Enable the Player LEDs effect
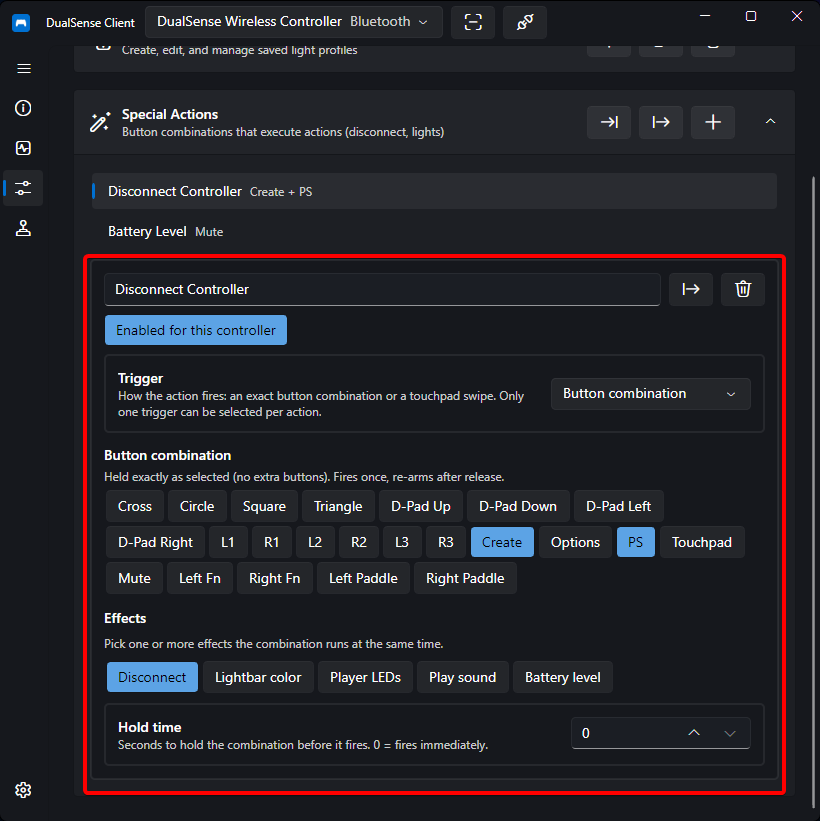The image size is (820, 821). 365,677
